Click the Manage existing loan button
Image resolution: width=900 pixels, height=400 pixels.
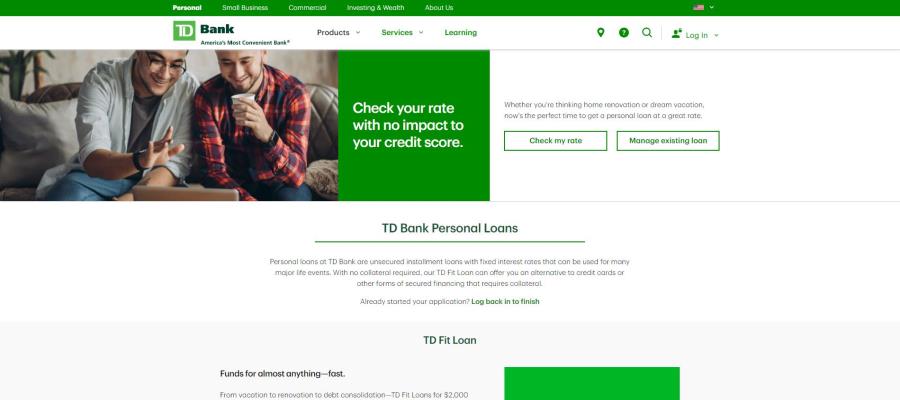(668, 141)
